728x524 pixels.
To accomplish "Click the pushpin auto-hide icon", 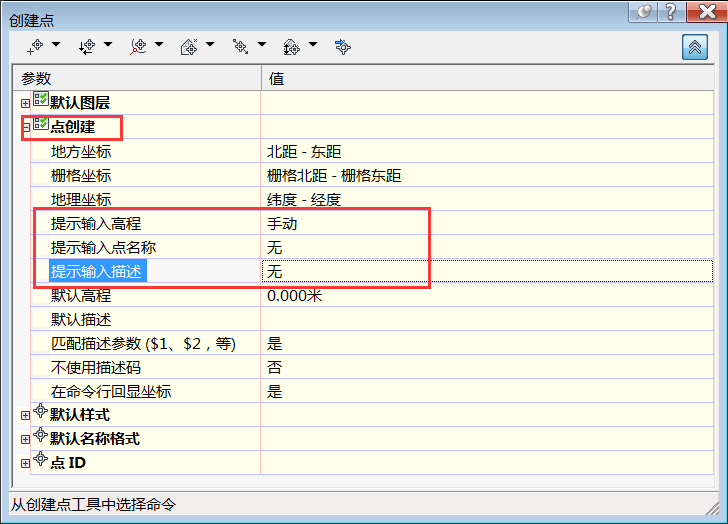I will (x=643, y=12).
